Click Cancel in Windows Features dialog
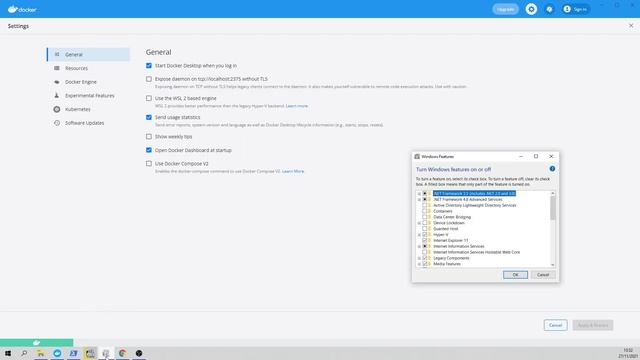Image resolution: width=640 pixels, height=360 pixels. (543, 275)
